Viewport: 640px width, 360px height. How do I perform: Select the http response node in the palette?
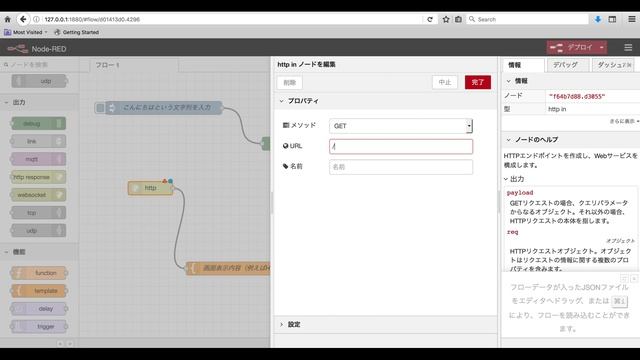38,177
